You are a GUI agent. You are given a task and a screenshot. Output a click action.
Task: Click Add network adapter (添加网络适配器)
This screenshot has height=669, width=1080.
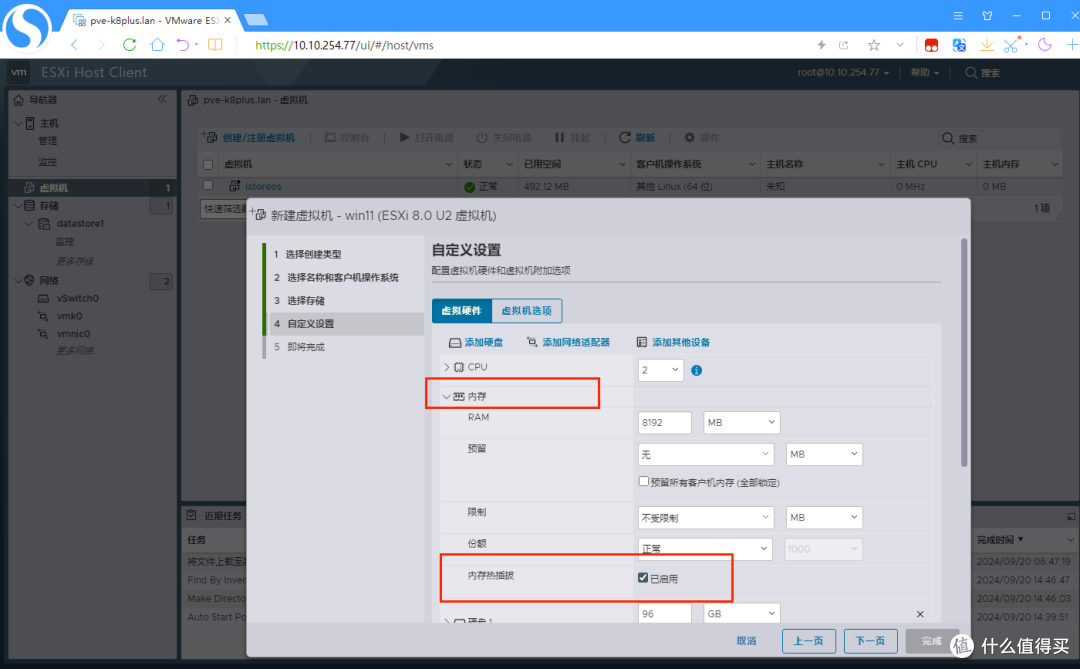click(x=568, y=342)
